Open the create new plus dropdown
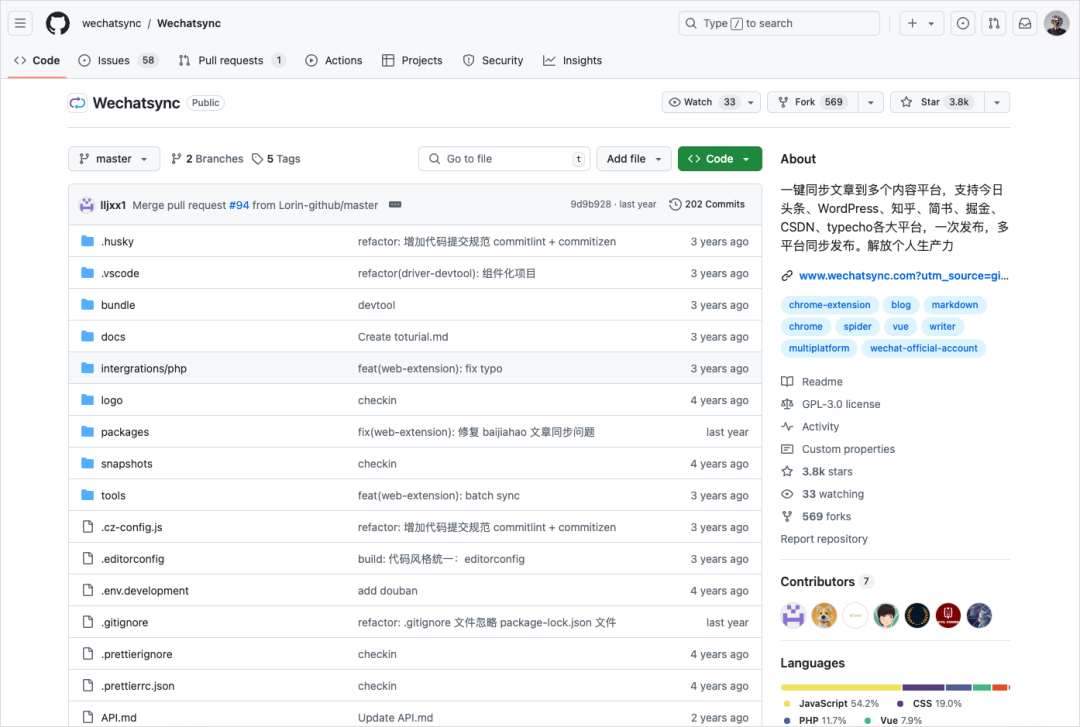This screenshot has width=1080, height=727. coord(921,23)
